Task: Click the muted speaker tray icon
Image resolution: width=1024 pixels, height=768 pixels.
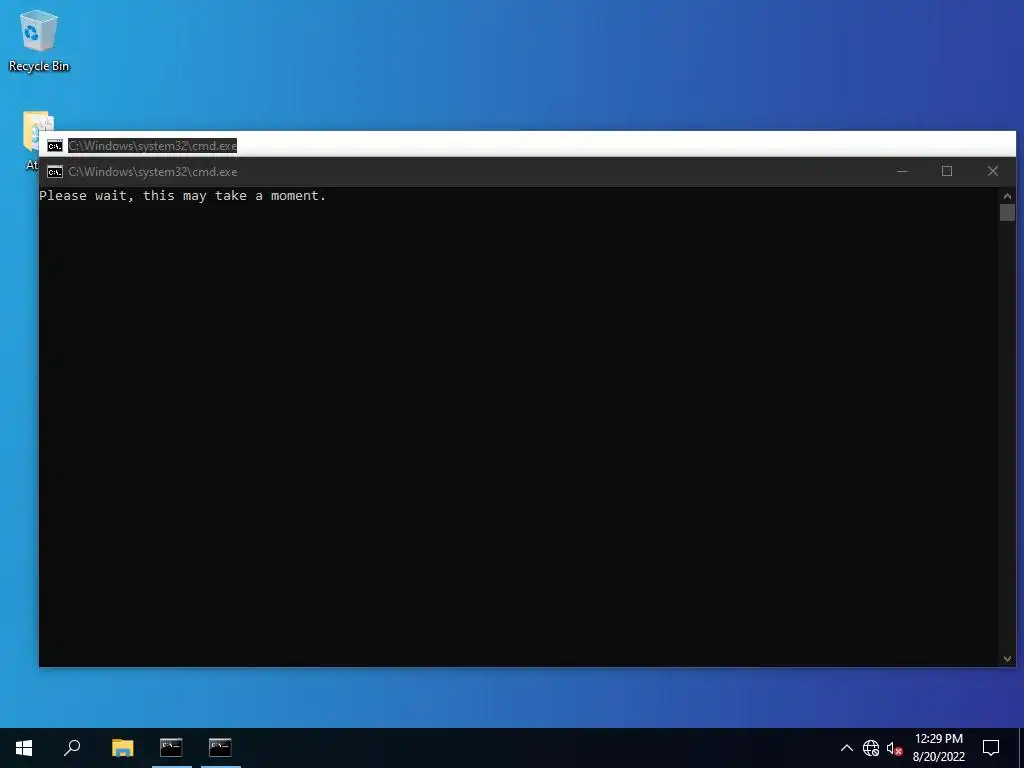Action: 895,748
